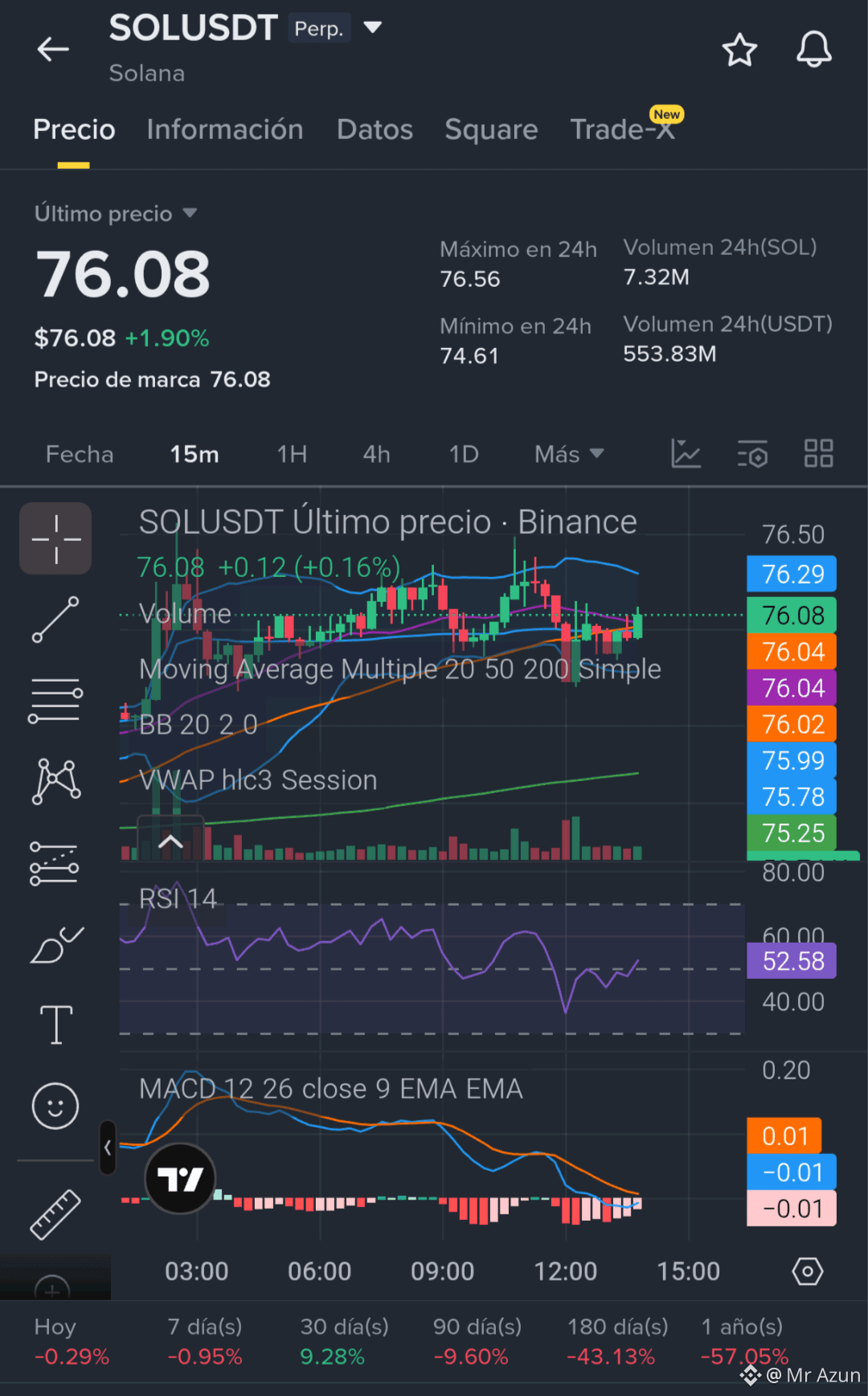Open the Trade-X tab

[622, 129]
